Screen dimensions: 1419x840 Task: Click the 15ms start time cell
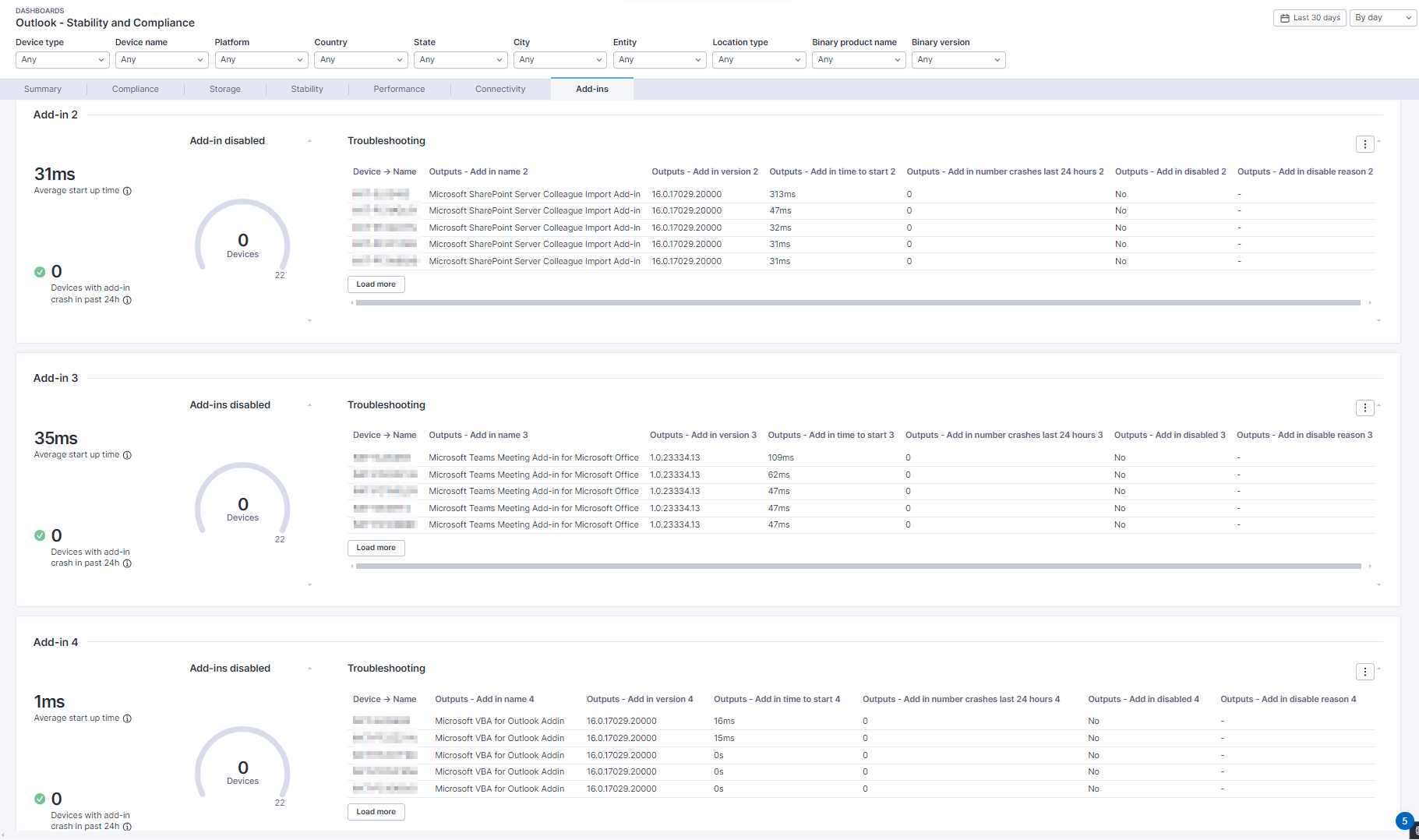(724, 739)
